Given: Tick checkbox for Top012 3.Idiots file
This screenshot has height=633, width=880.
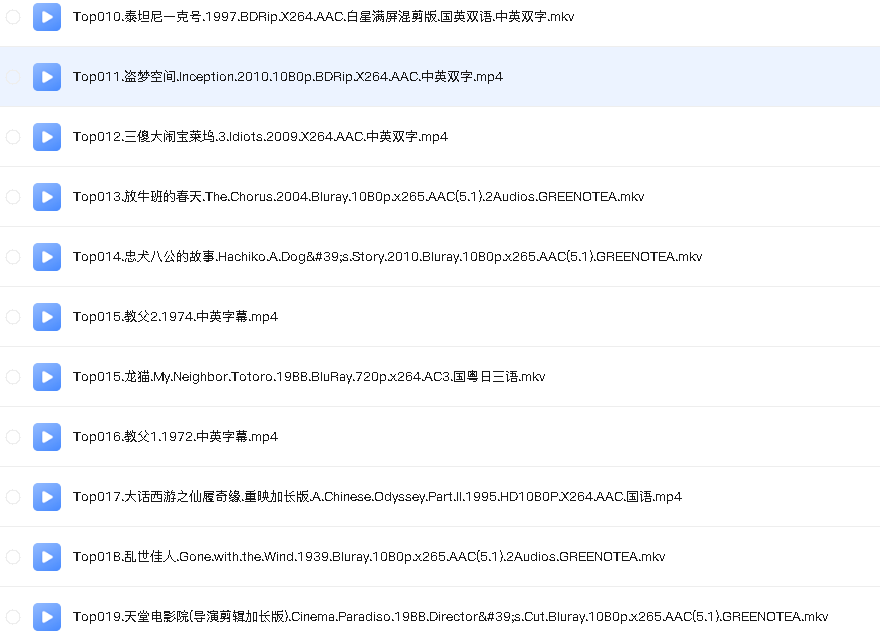Looking at the screenshot, I should pyautogui.click(x=13, y=137).
